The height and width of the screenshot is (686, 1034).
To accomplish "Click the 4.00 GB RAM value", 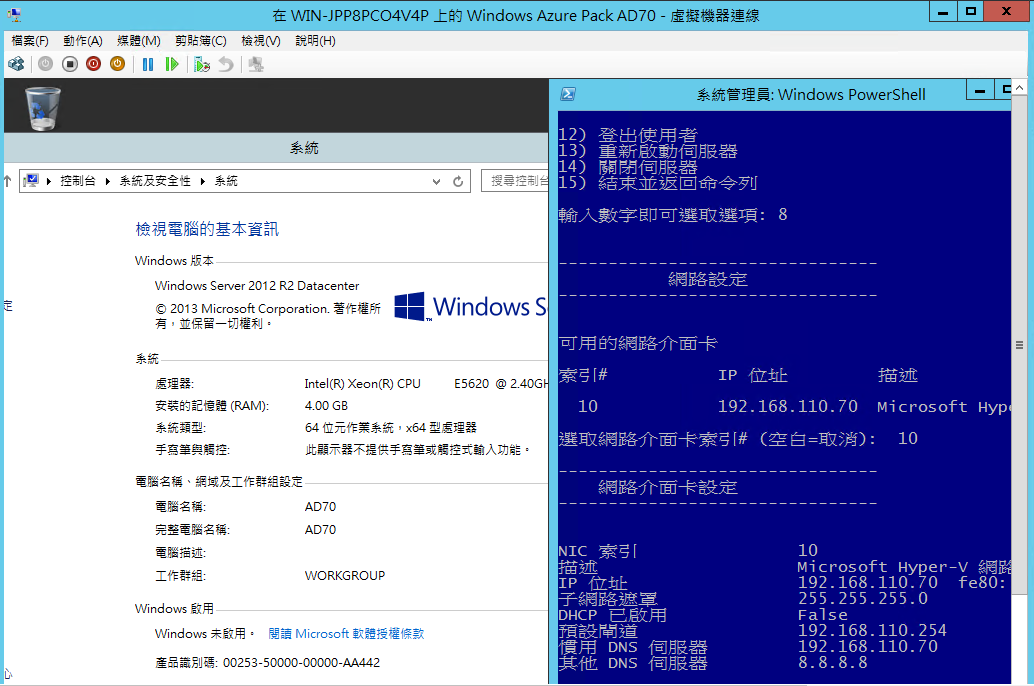I will pos(326,406).
